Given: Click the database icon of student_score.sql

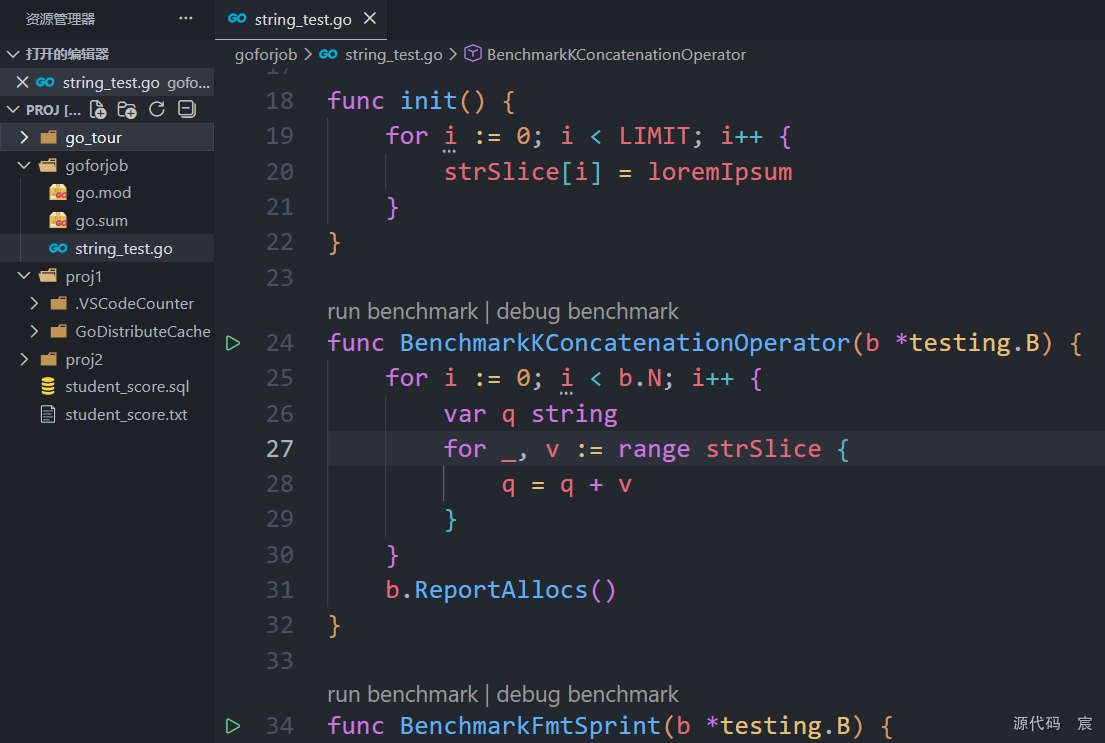Looking at the screenshot, I should (x=48, y=386).
